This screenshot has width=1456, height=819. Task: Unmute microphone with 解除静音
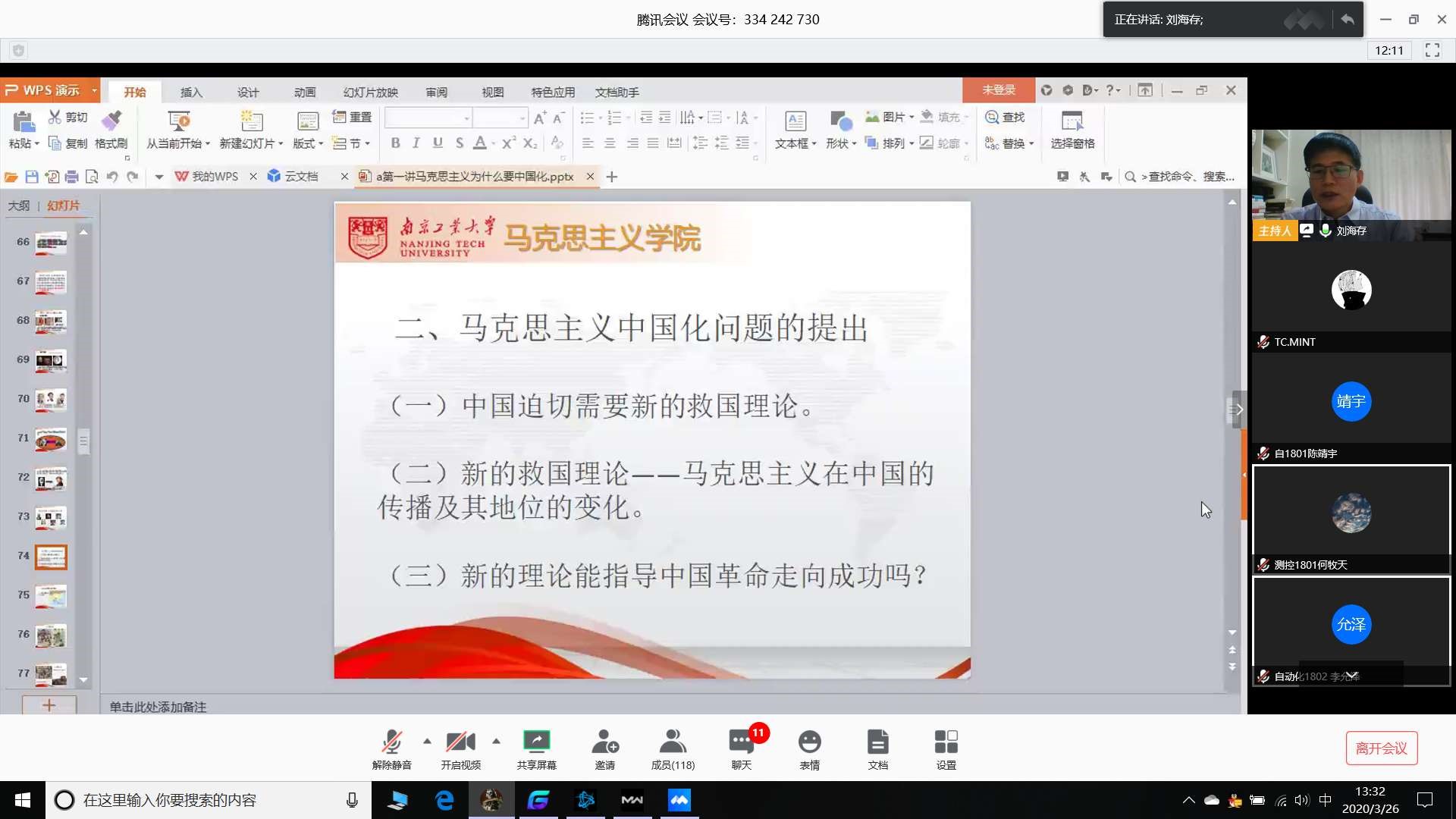pyautogui.click(x=391, y=742)
